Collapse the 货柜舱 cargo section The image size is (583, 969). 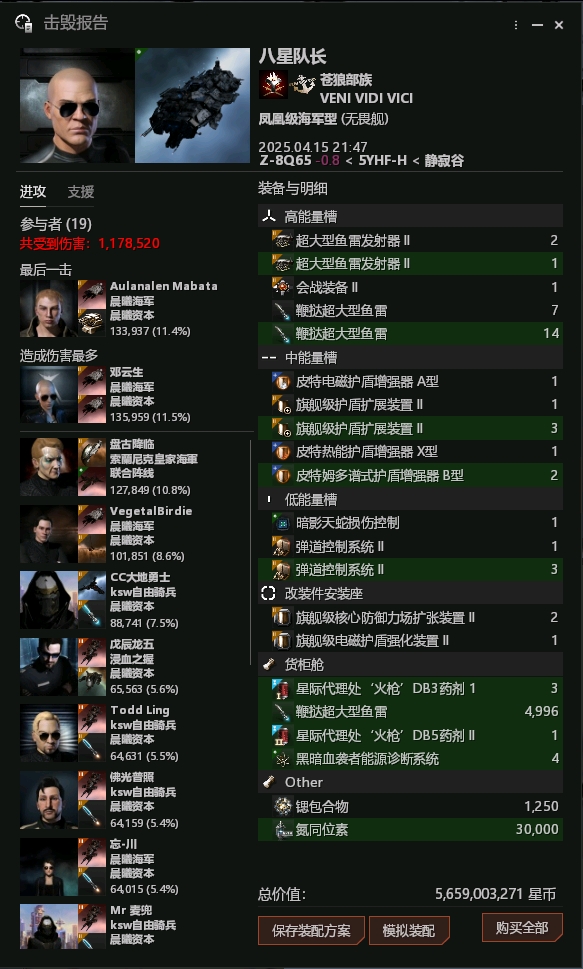click(x=410, y=664)
